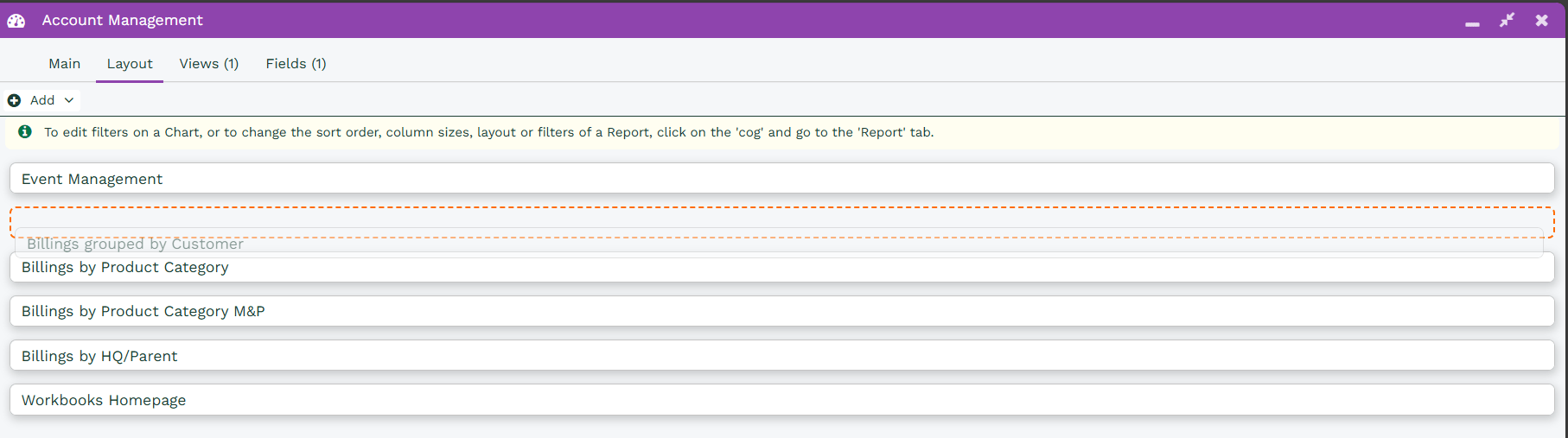The width and height of the screenshot is (1568, 438).
Task: Click the plus icon beside Add
Action: (14, 100)
